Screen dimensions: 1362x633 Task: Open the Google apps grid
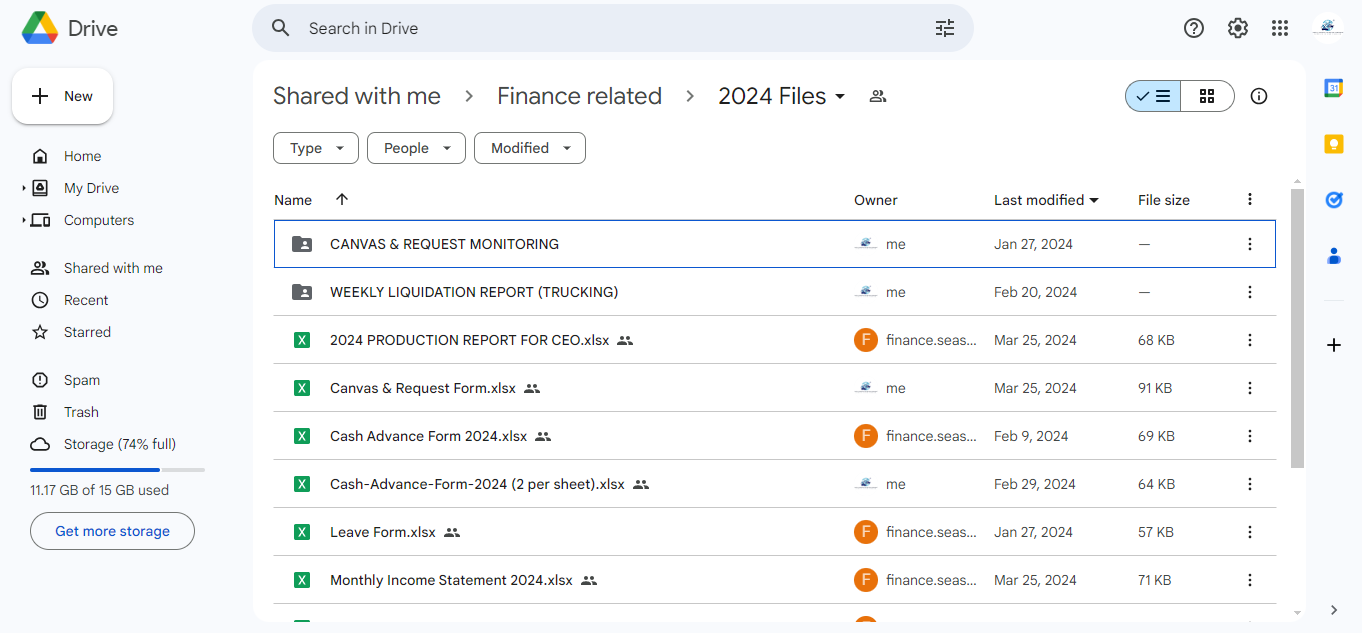pos(1280,28)
